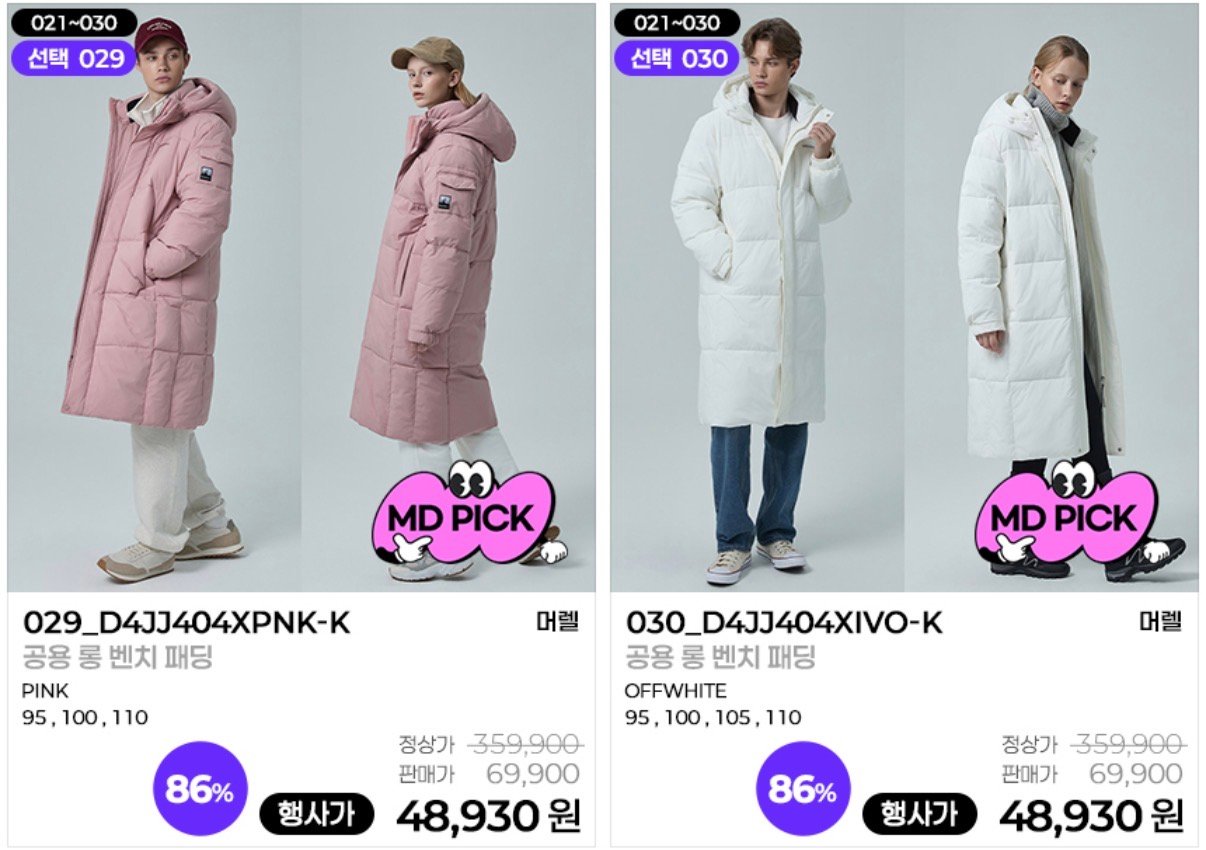
Task: Click the 86% discount badge for item 030
Action: [x=802, y=789]
